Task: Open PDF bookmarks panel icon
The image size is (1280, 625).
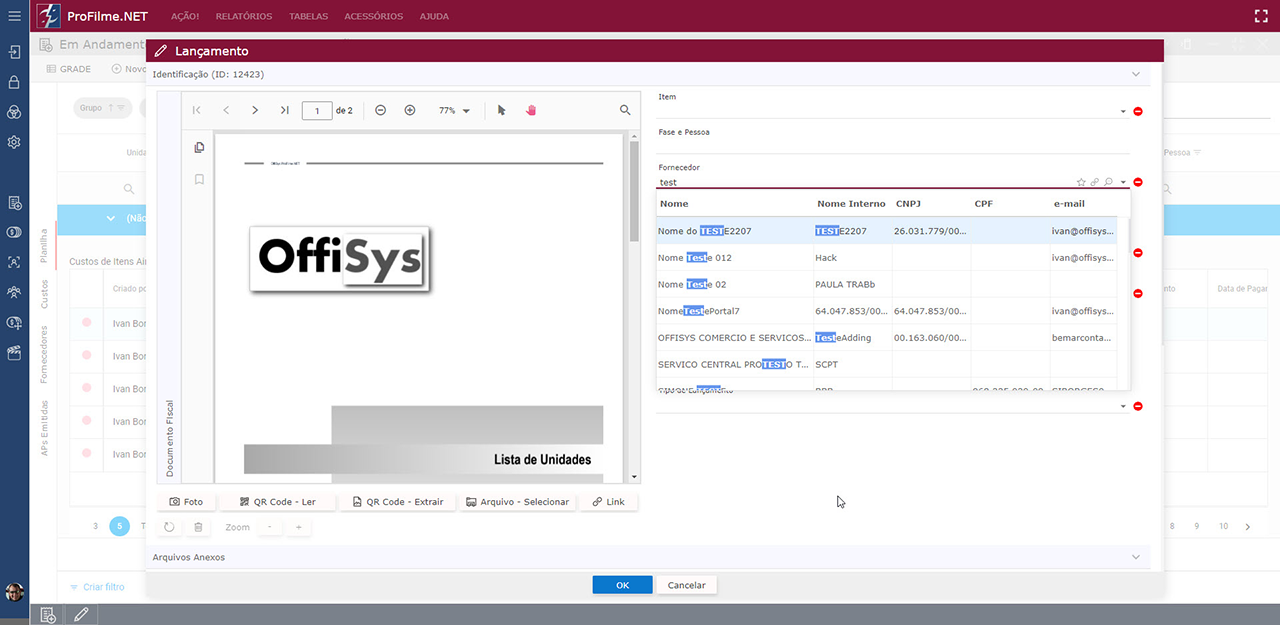Action: [x=199, y=180]
